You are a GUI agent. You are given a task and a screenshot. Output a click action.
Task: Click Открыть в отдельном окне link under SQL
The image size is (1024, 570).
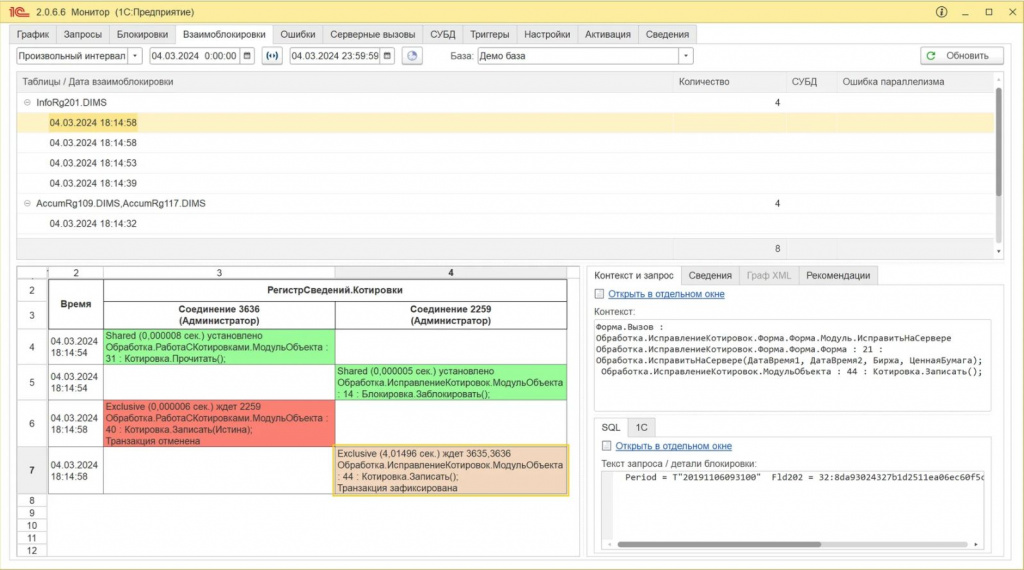(673, 446)
